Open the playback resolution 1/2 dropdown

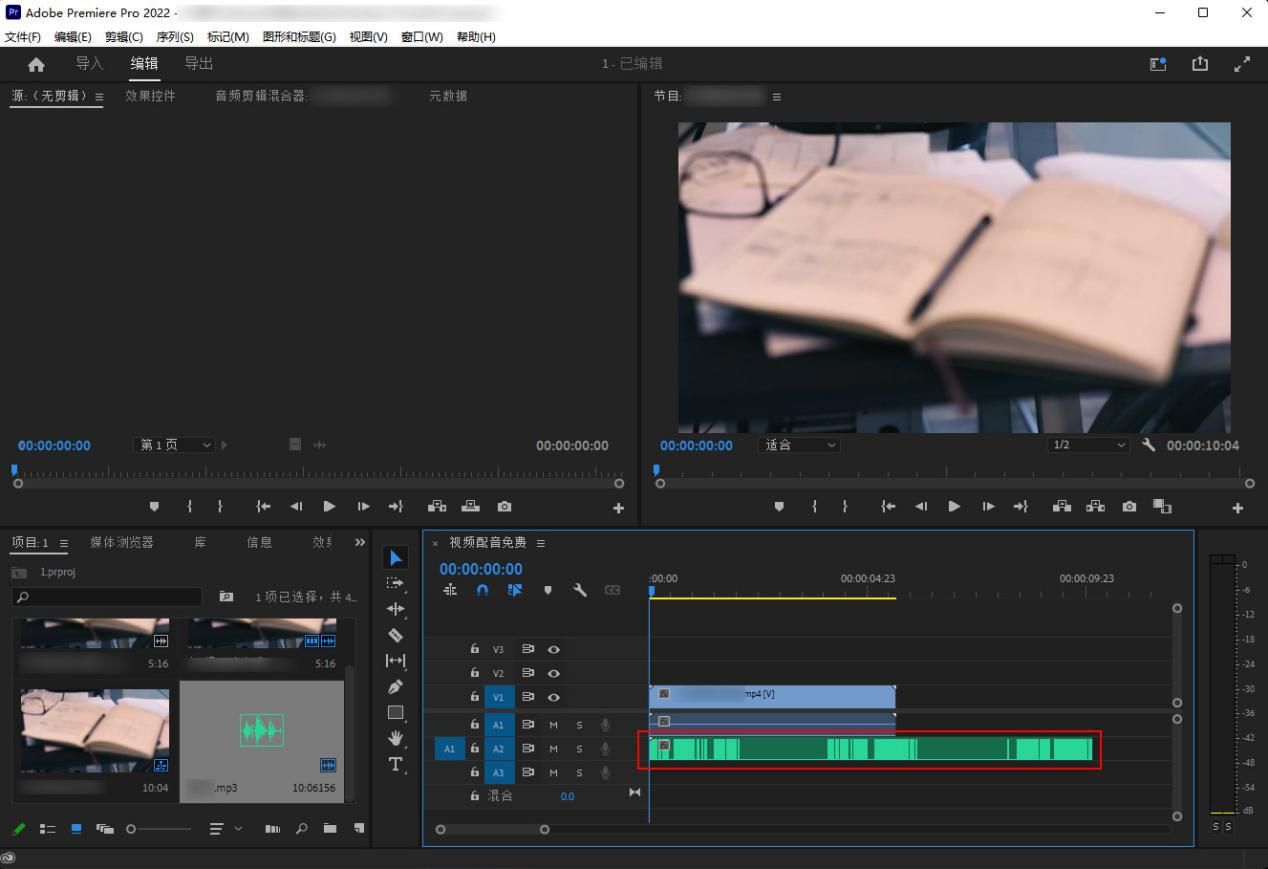pyautogui.click(x=1088, y=445)
